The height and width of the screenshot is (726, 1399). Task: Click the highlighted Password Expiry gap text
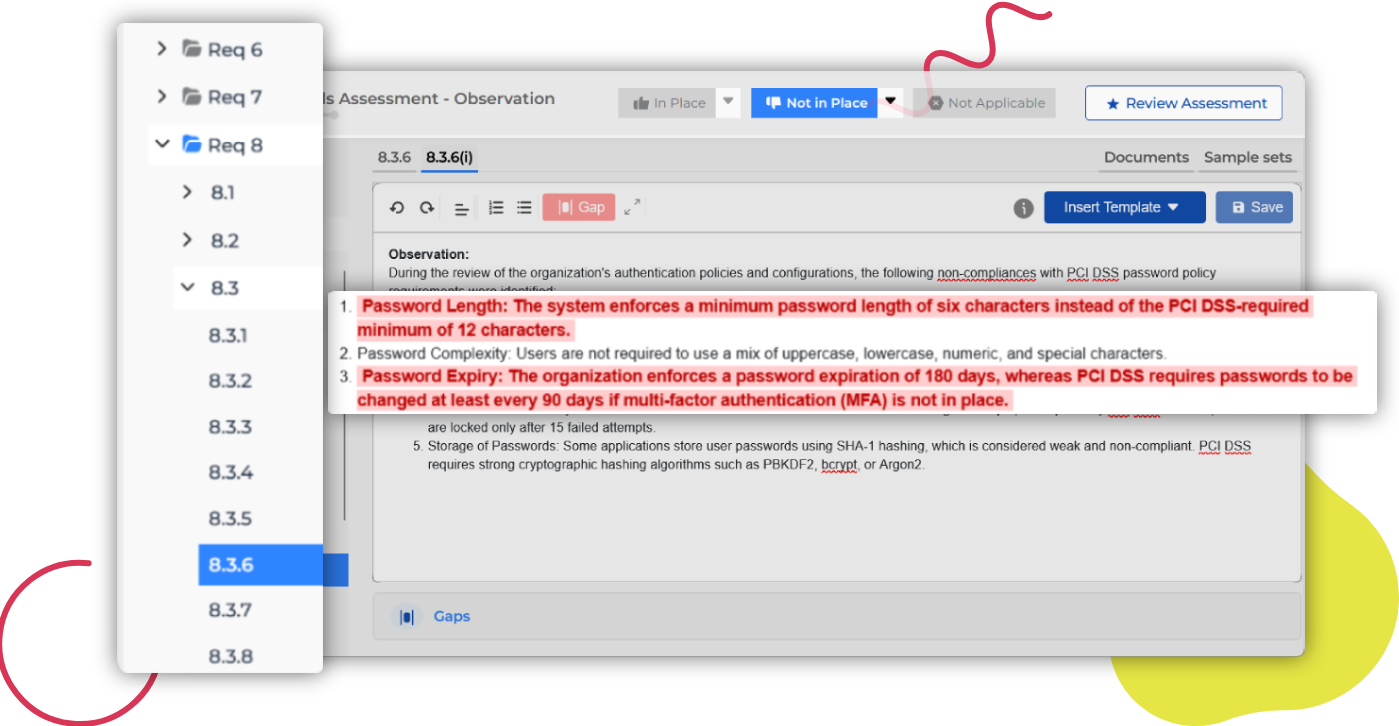pyautogui.click(x=856, y=388)
